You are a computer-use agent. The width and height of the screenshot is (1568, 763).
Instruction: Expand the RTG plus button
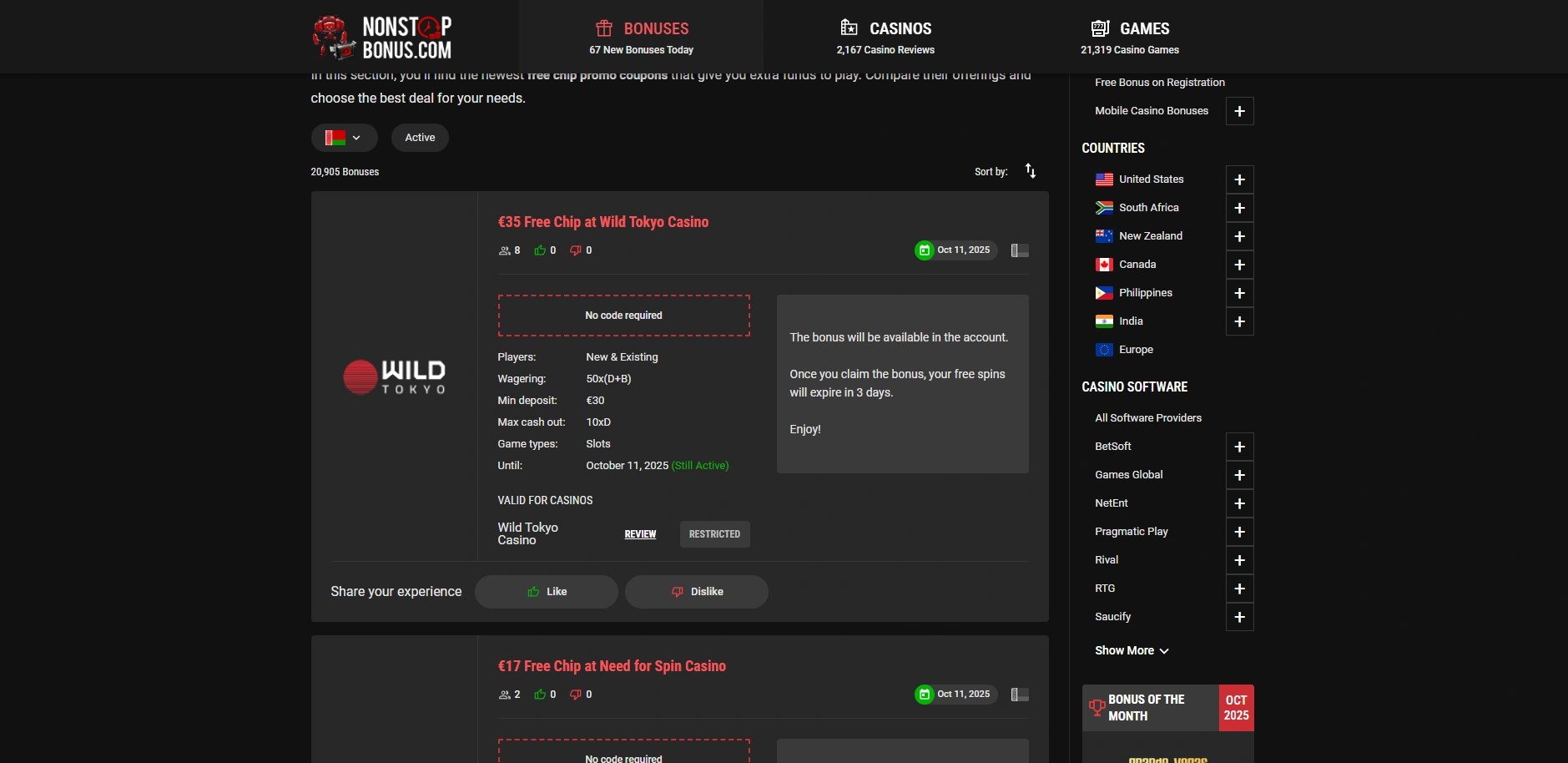point(1240,589)
